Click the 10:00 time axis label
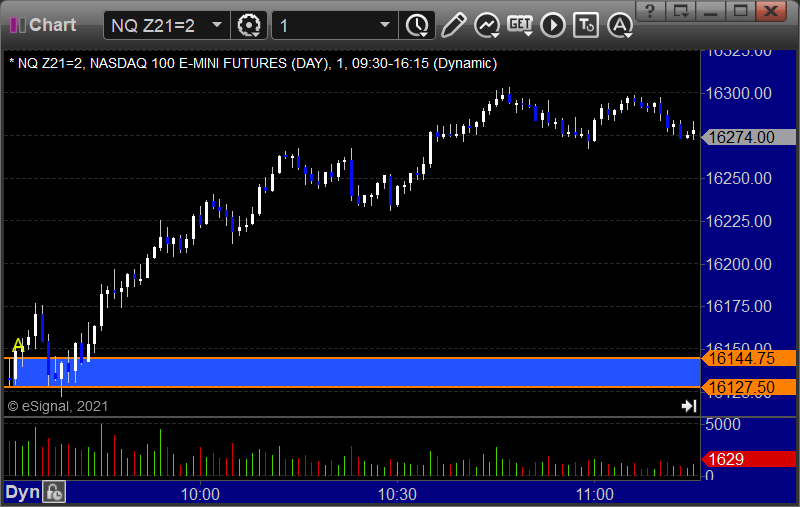The width and height of the screenshot is (800, 507). [x=200, y=494]
